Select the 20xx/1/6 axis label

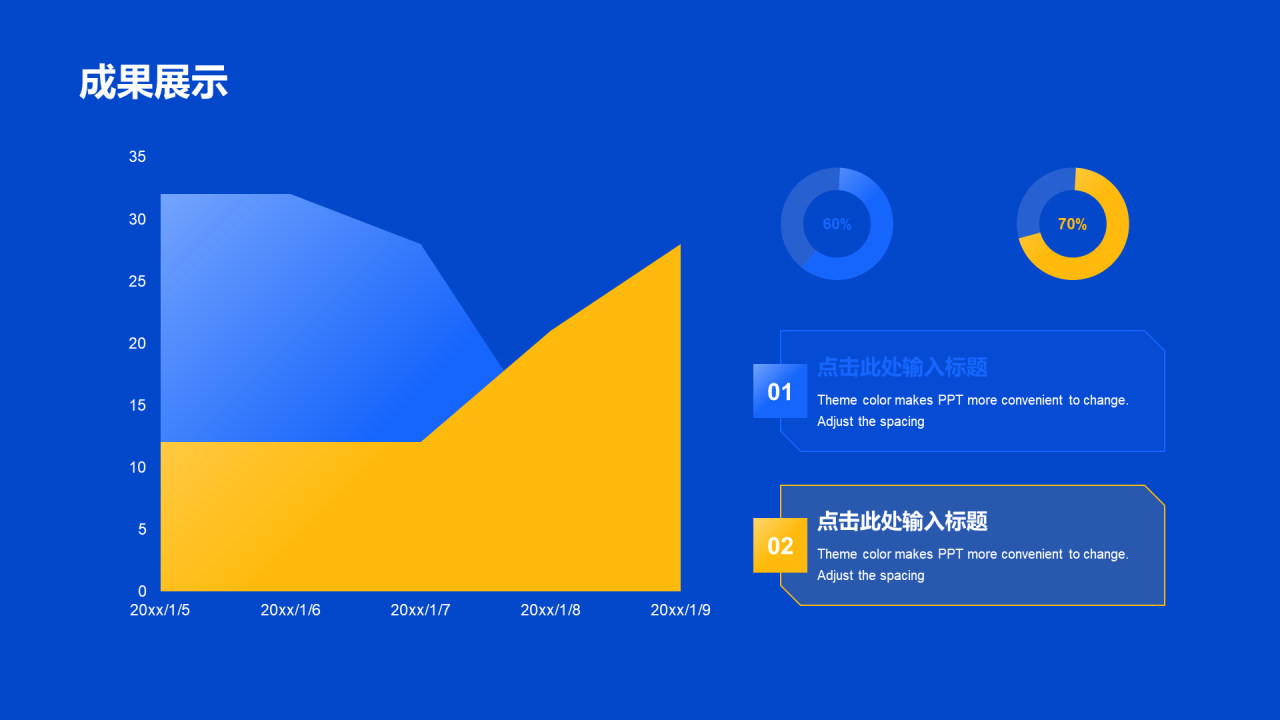point(290,610)
